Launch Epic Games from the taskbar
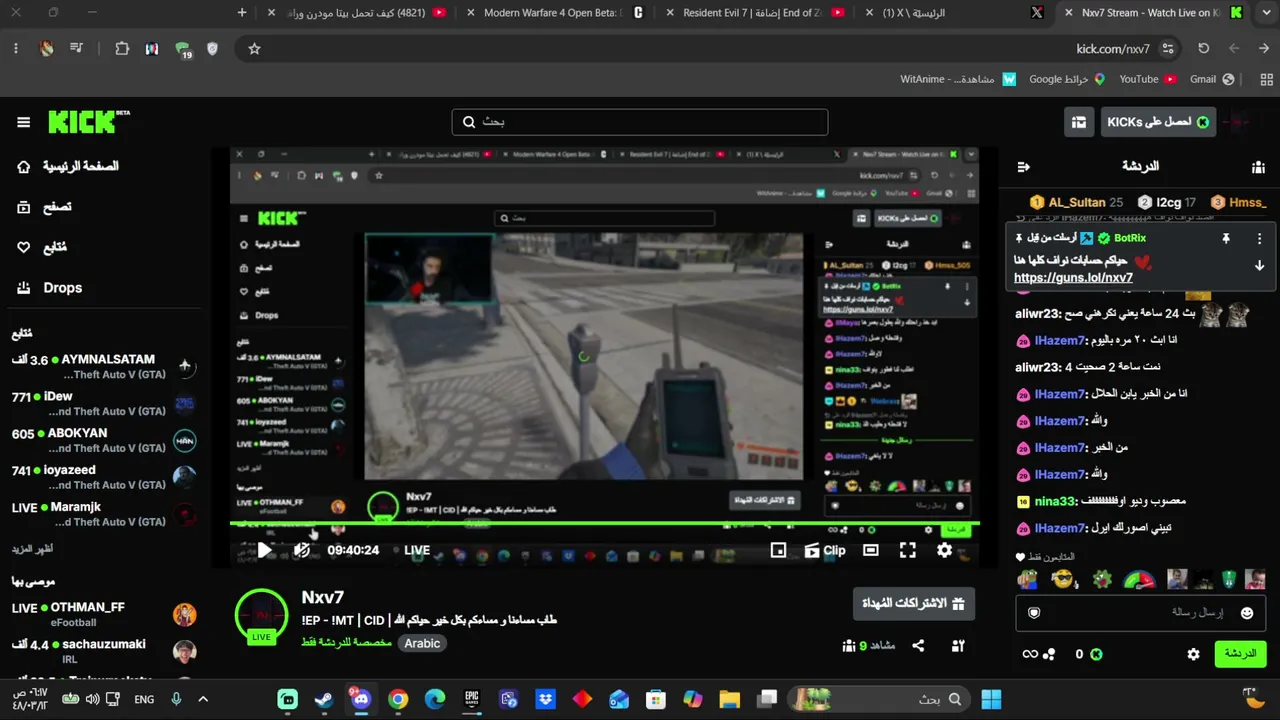This screenshot has height=720, width=1280. pyautogui.click(x=472, y=699)
